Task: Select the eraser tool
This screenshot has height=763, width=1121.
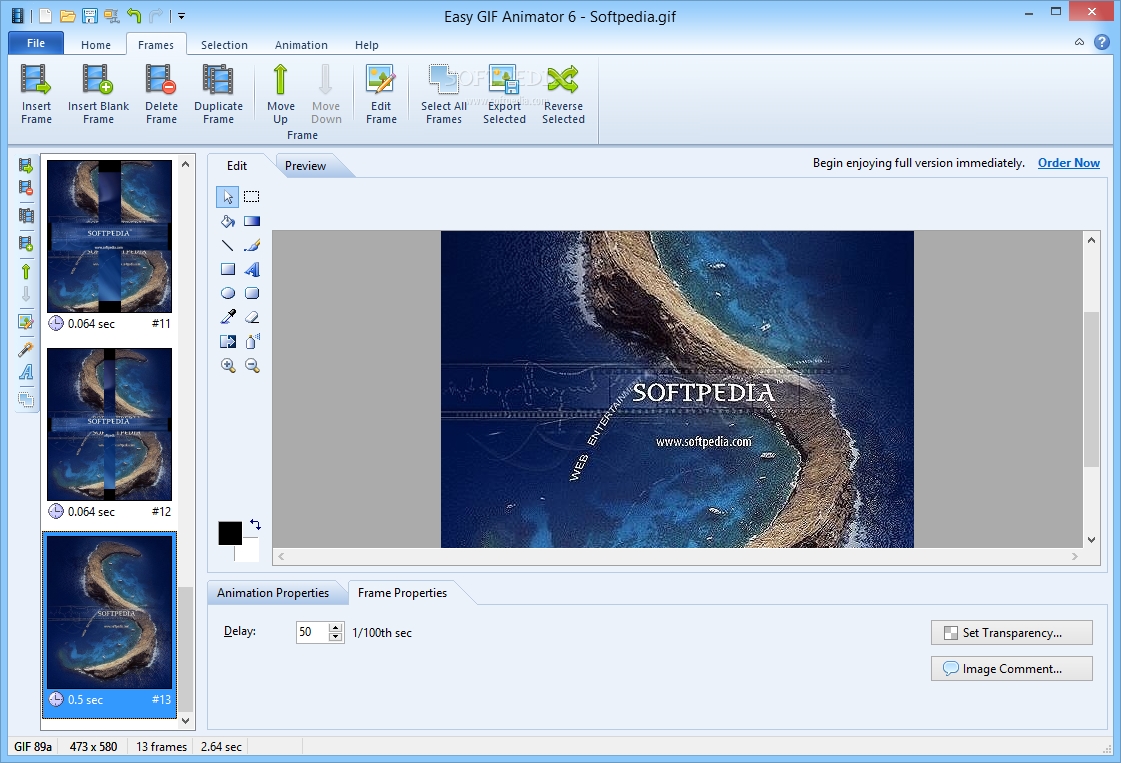Action: pyautogui.click(x=252, y=317)
